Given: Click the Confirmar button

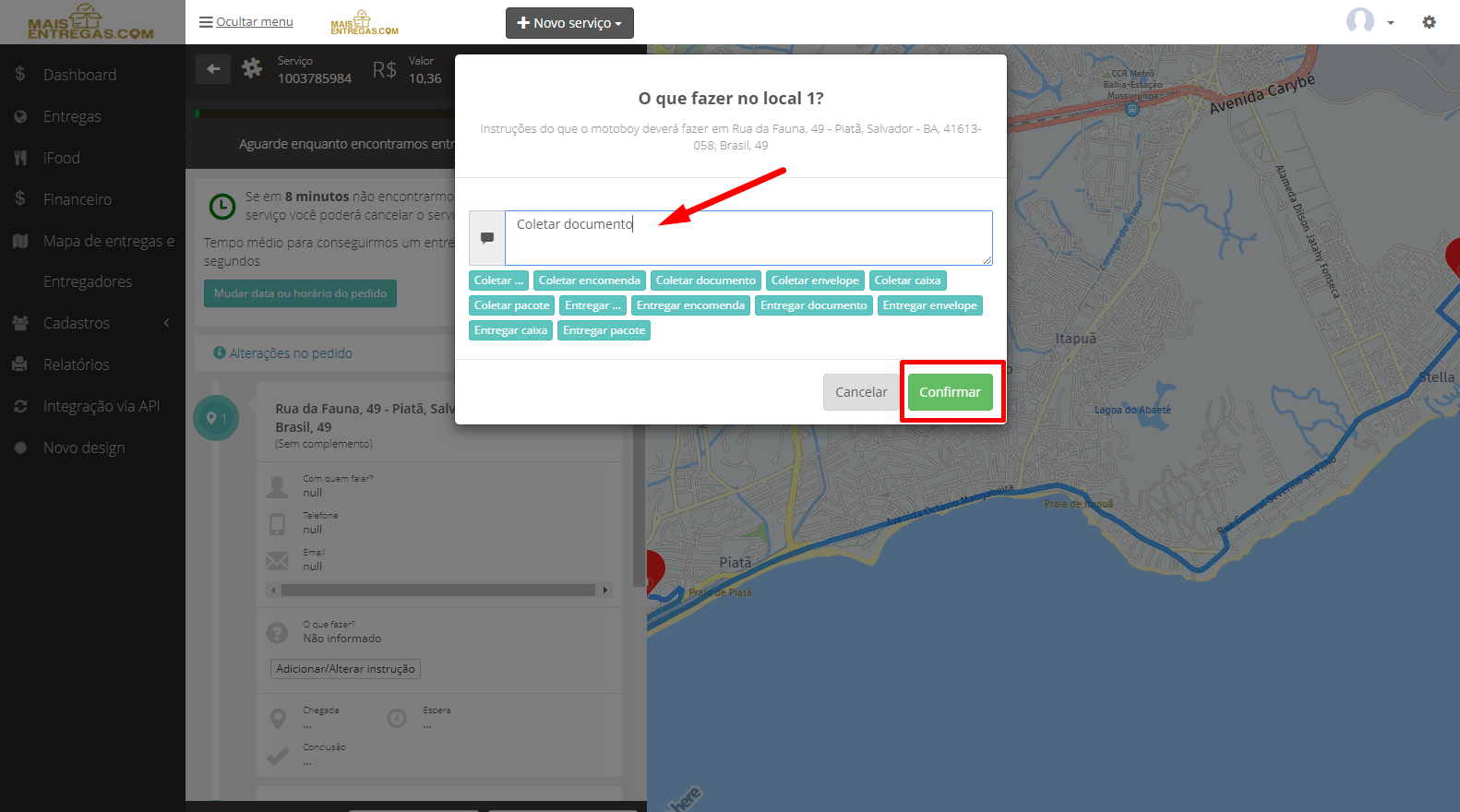Looking at the screenshot, I should [x=950, y=392].
